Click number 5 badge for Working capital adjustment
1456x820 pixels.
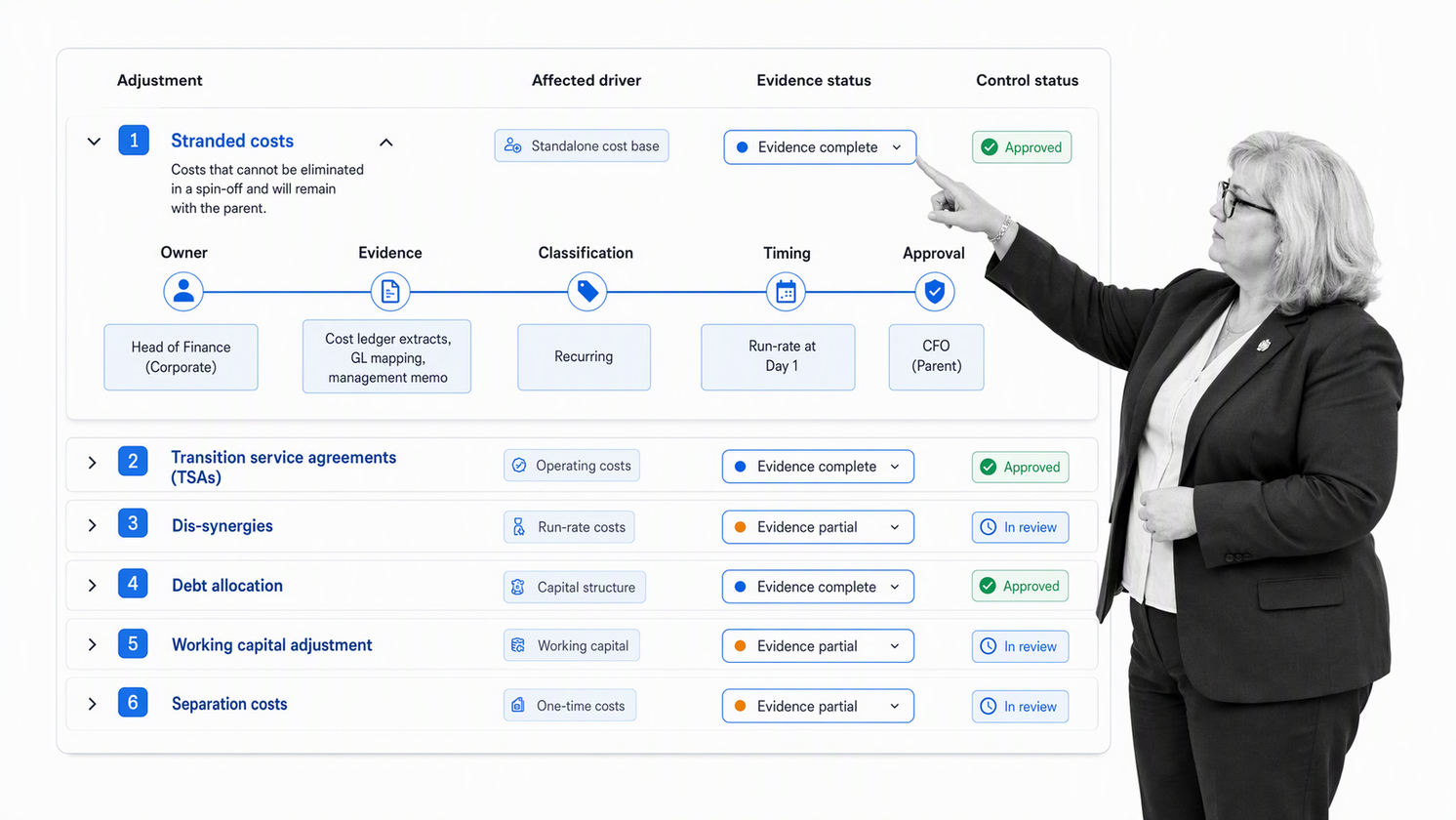coord(133,643)
